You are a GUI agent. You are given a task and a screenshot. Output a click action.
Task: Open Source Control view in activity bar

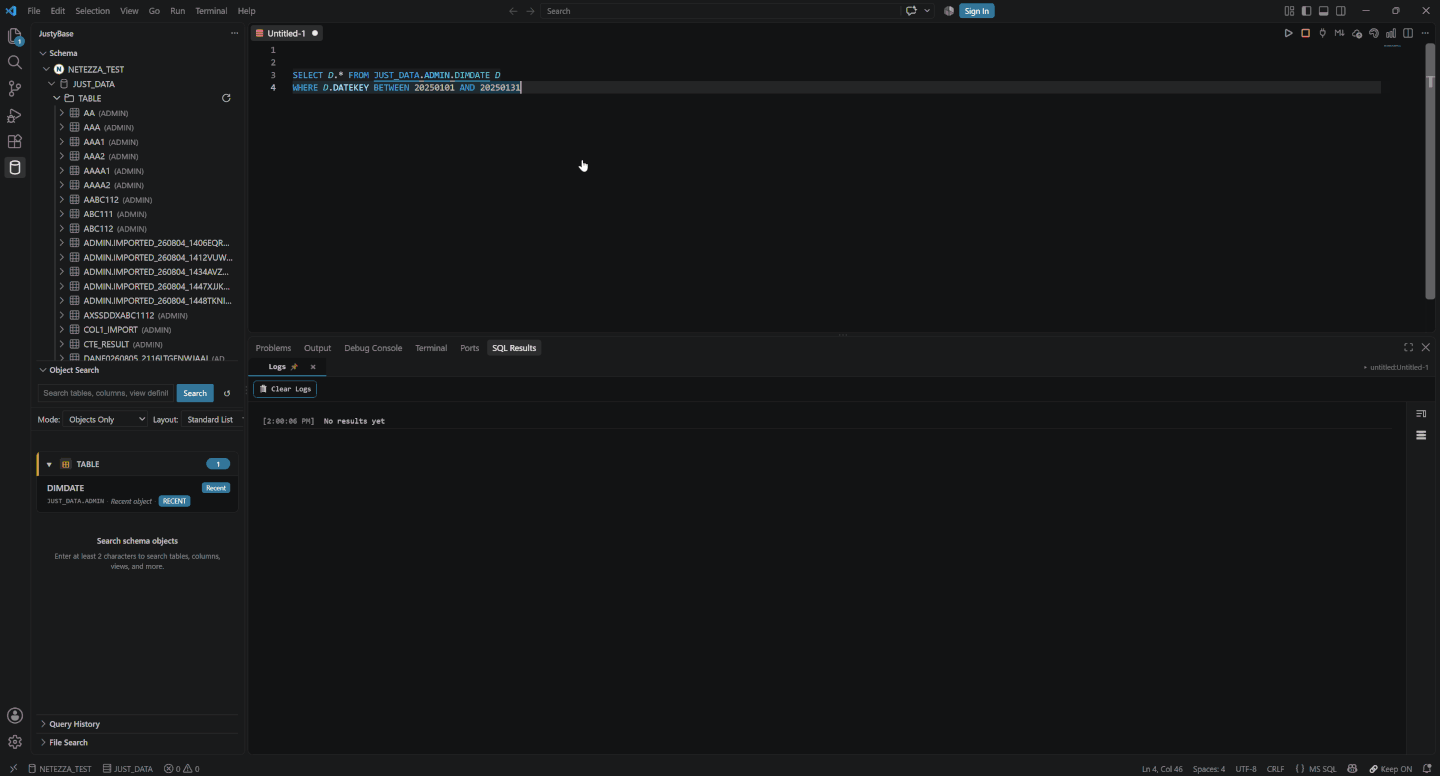15,89
